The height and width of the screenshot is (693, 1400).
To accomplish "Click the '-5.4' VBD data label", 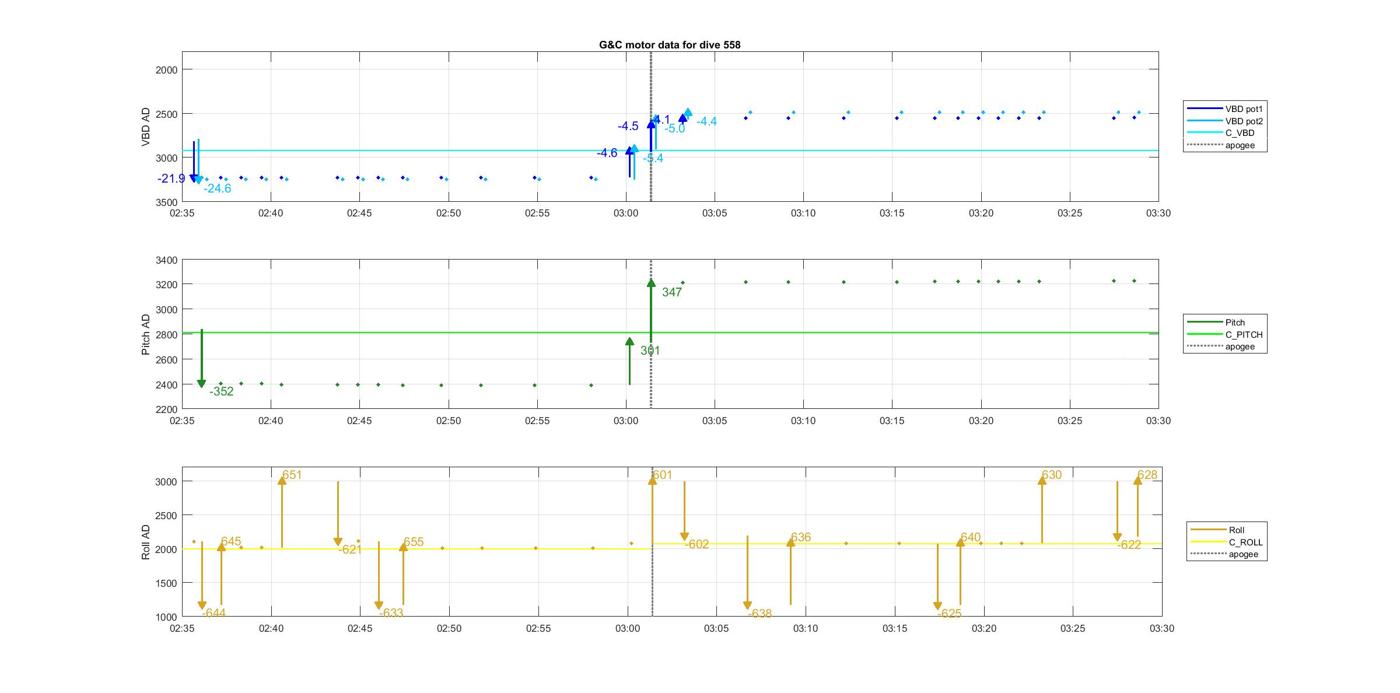I will click(653, 158).
